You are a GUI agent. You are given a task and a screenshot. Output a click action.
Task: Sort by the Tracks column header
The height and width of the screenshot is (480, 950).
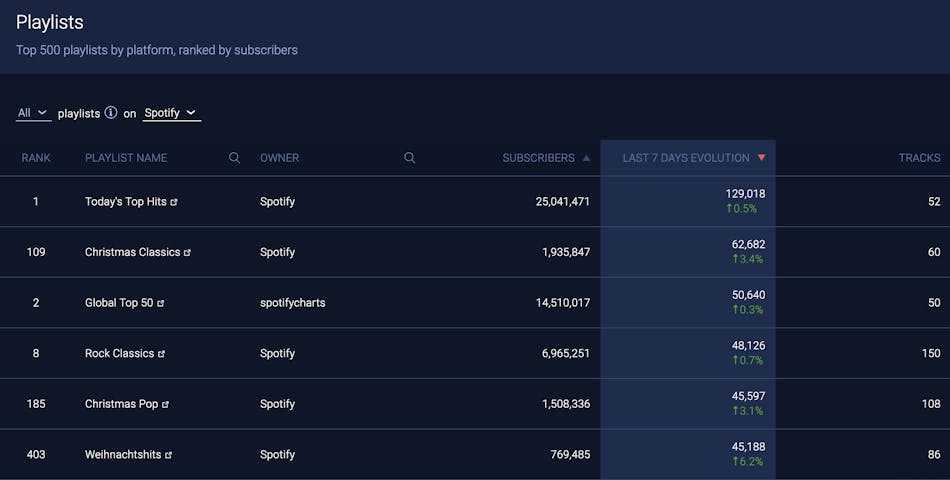[x=919, y=158]
